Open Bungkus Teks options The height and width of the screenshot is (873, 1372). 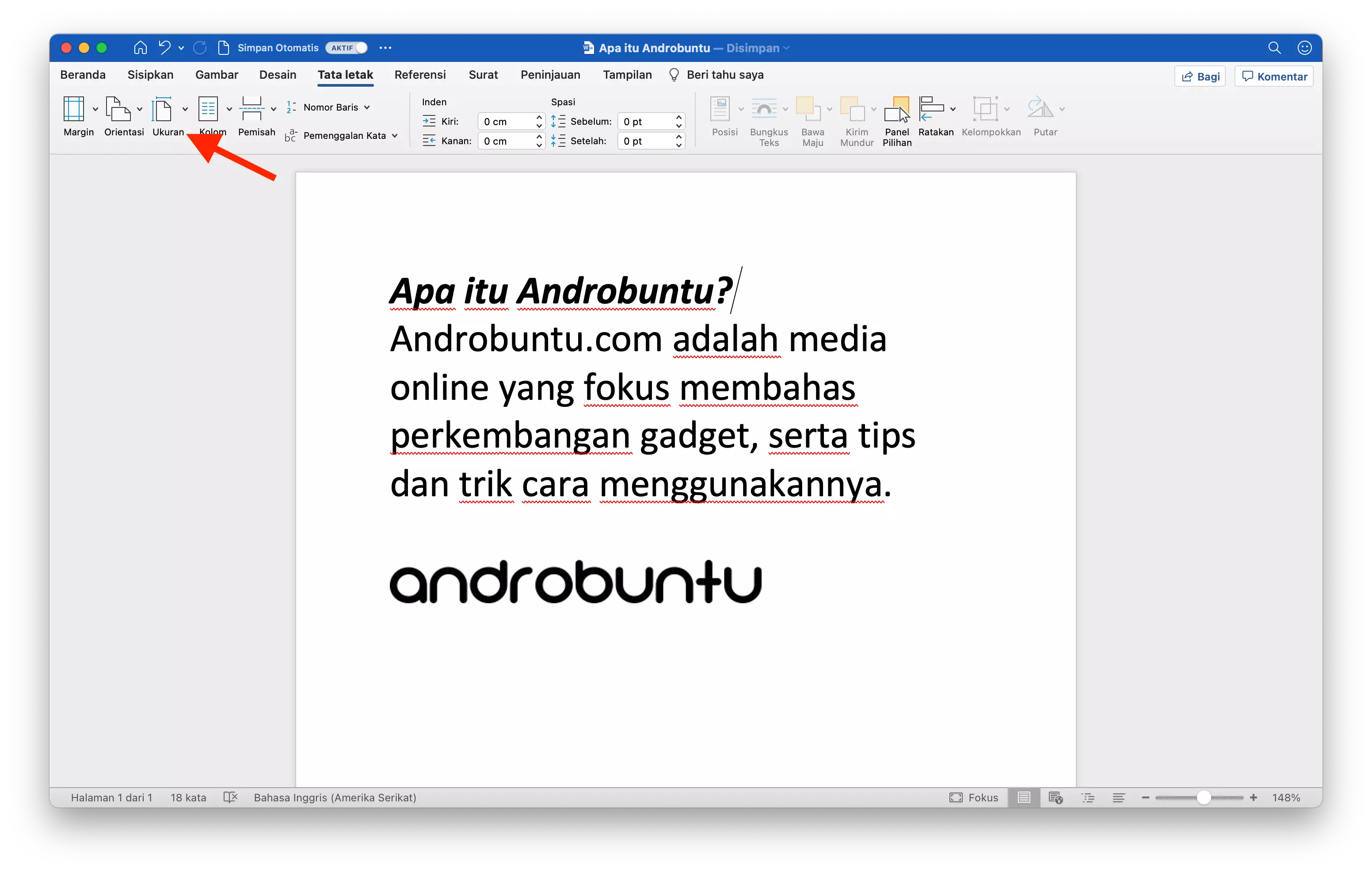click(767, 121)
